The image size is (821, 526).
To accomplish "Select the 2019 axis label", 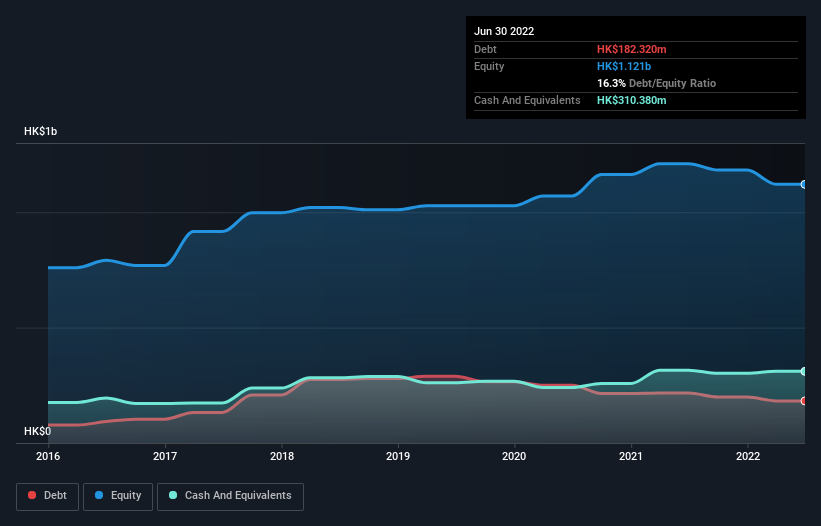I will click(x=398, y=456).
